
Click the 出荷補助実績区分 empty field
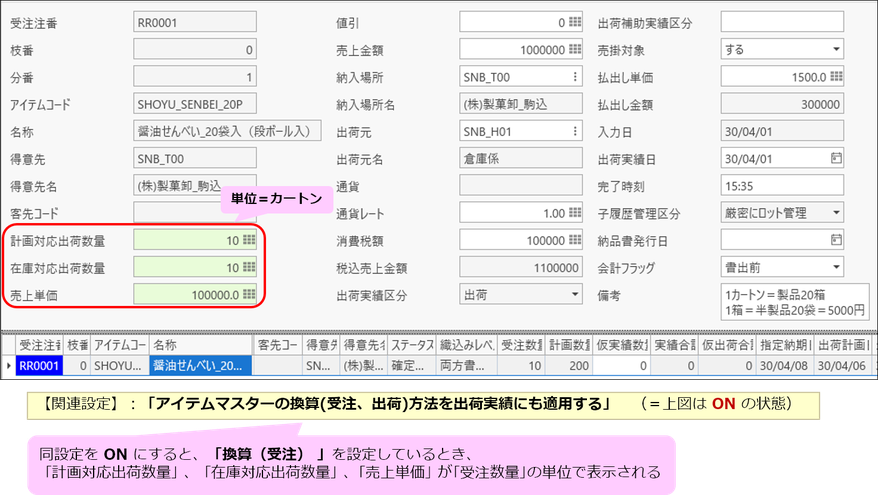[782, 22]
